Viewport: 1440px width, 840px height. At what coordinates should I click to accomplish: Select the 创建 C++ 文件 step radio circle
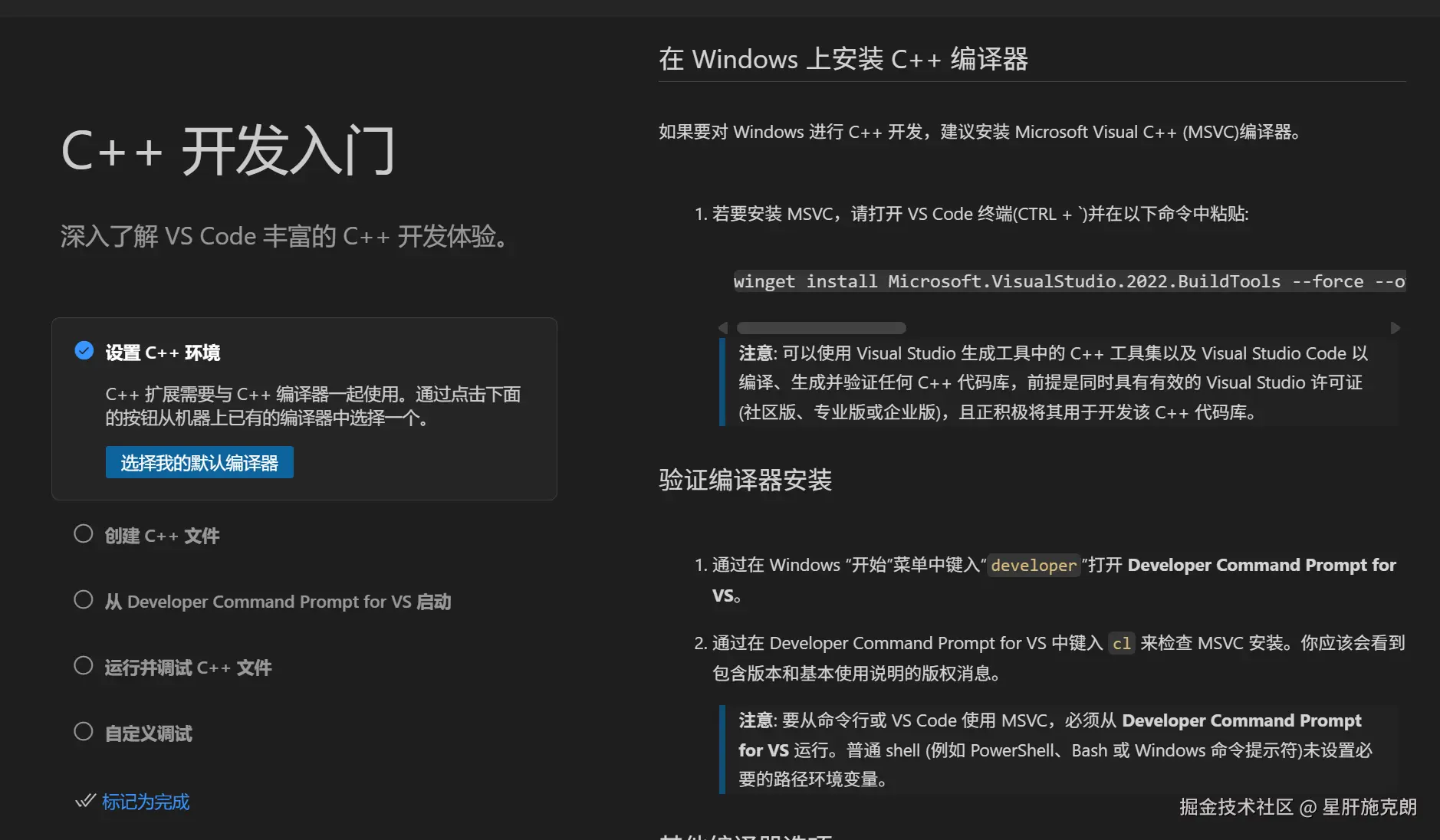pos(84,534)
